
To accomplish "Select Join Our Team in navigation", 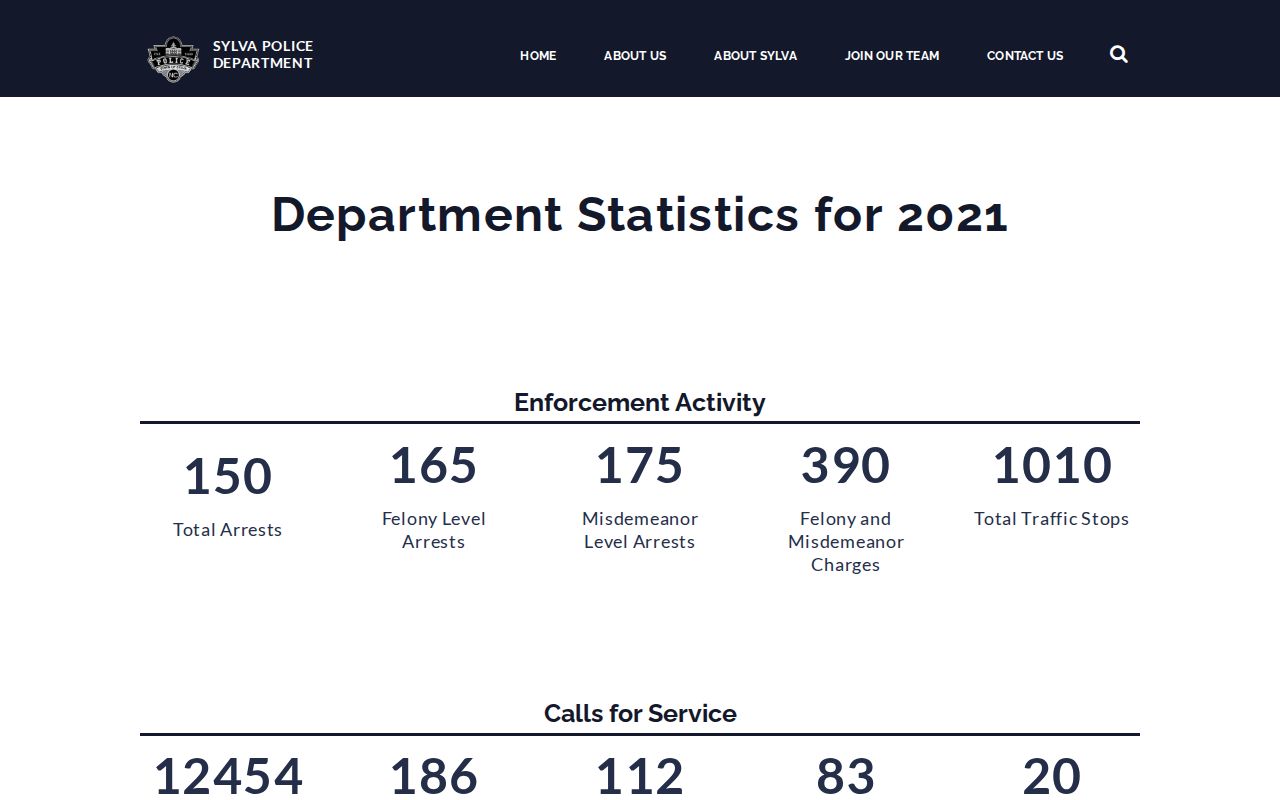I will [892, 55].
